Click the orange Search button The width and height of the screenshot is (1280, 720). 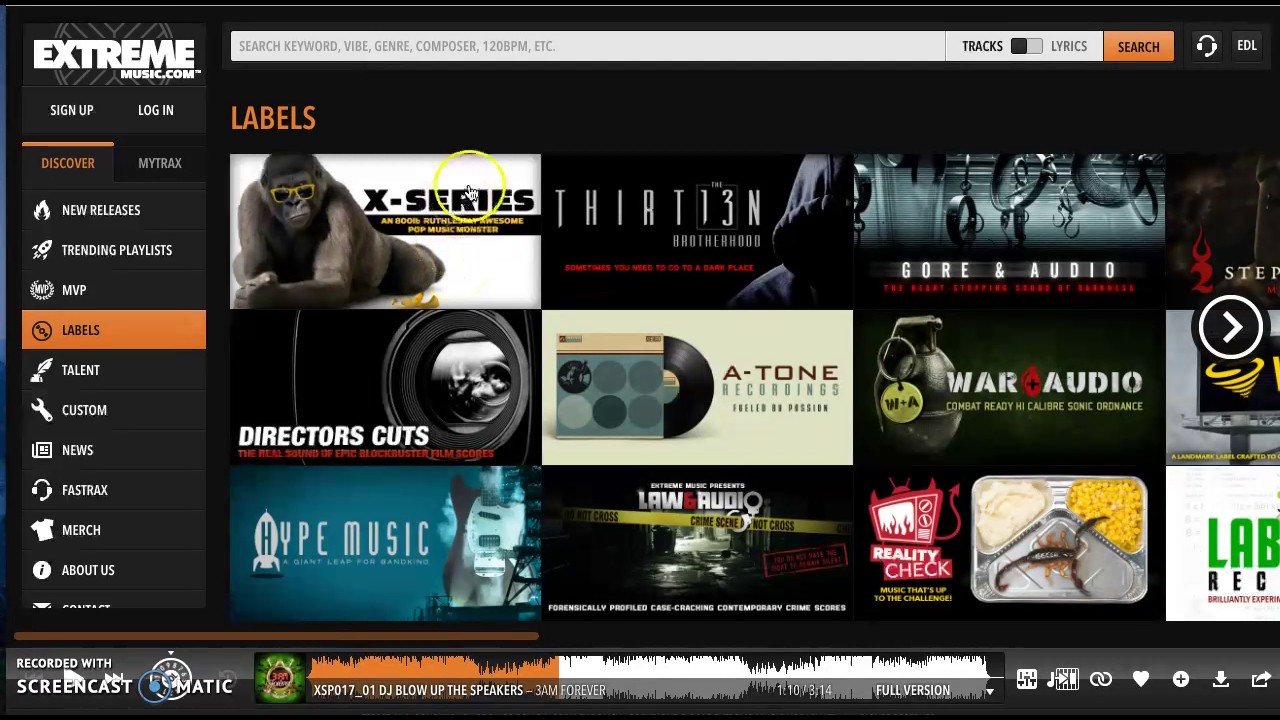[x=1138, y=46]
